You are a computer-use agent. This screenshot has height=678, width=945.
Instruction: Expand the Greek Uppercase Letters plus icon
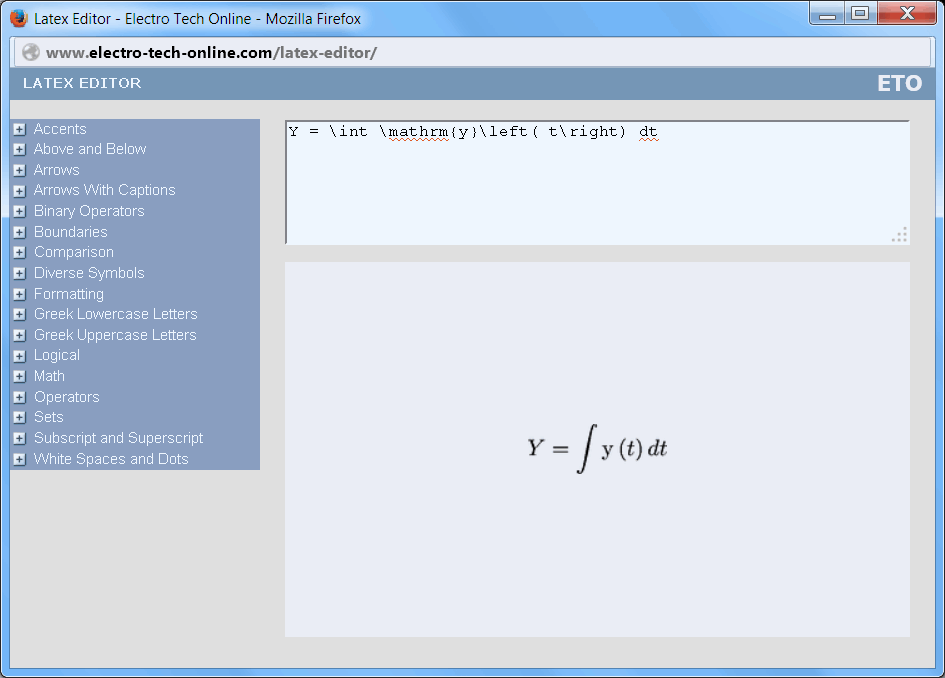pyautogui.click(x=20, y=335)
